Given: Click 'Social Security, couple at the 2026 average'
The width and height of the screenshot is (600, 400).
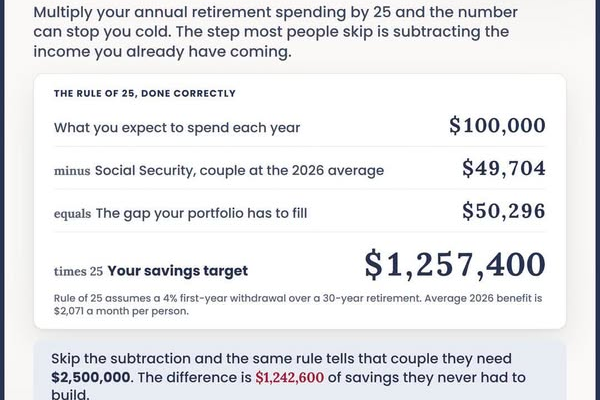Looking at the screenshot, I should (239, 170).
